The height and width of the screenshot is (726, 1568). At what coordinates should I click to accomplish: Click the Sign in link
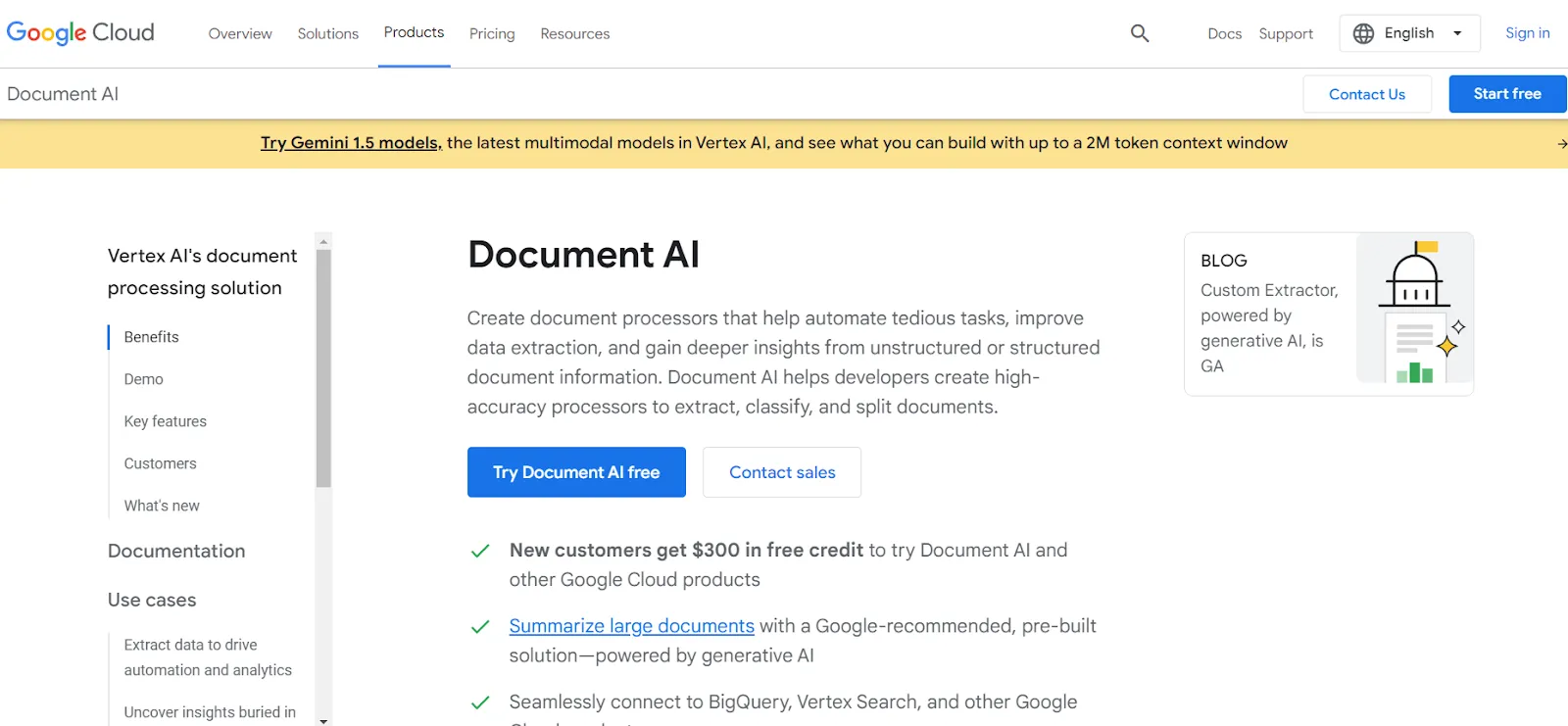click(1527, 32)
